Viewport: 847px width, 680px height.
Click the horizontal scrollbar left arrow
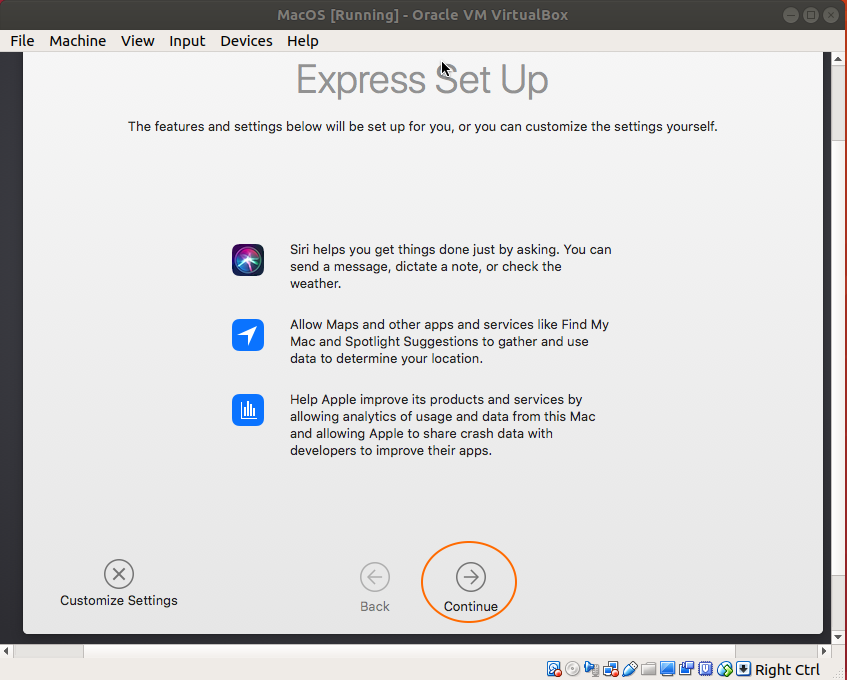point(6,651)
